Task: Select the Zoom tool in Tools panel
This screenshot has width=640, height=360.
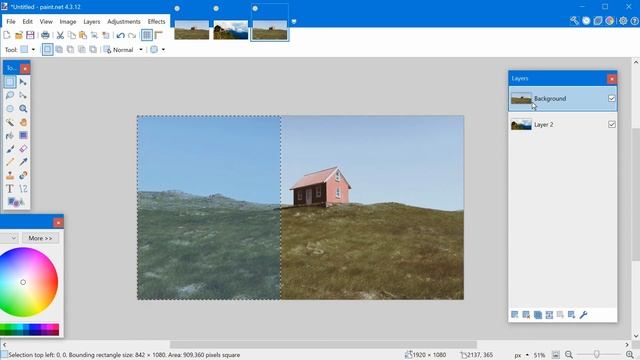Action: pos(23,109)
